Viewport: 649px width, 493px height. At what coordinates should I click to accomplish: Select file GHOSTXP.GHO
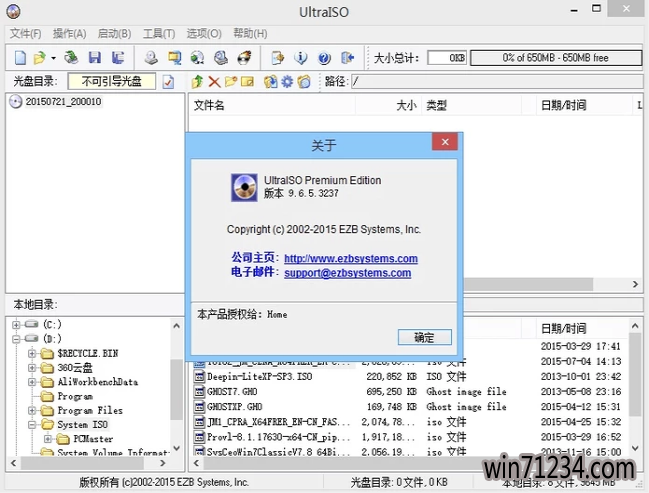pyautogui.click(x=235, y=406)
